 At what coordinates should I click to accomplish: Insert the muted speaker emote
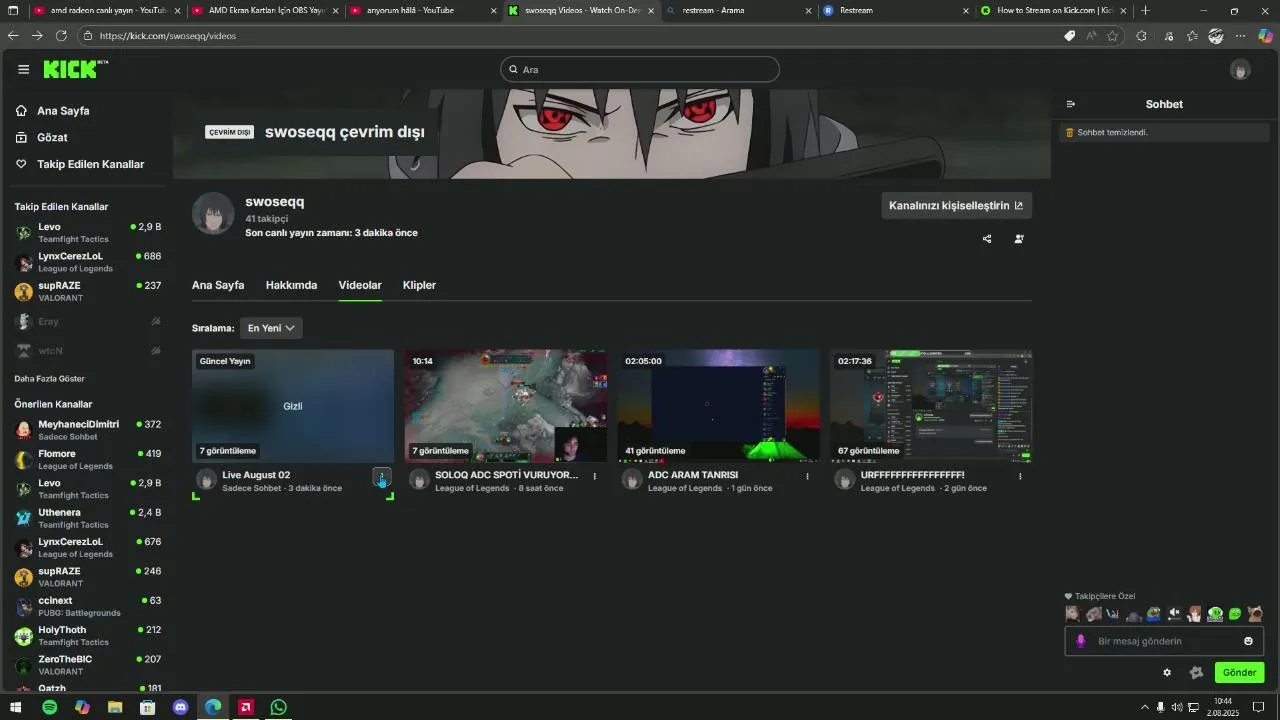click(1174, 614)
